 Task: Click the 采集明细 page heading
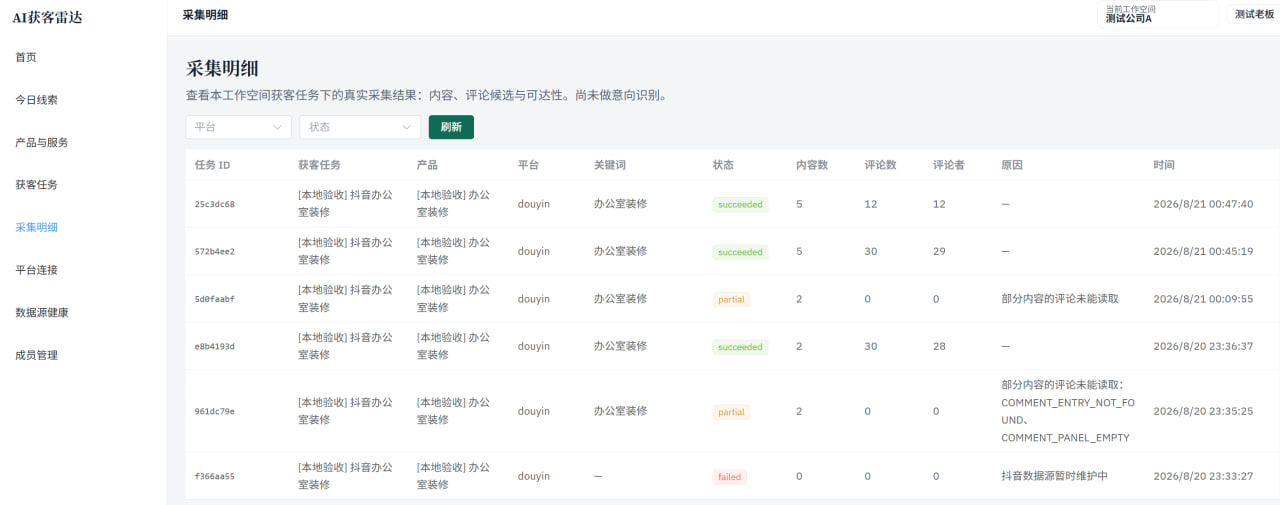coord(222,69)
